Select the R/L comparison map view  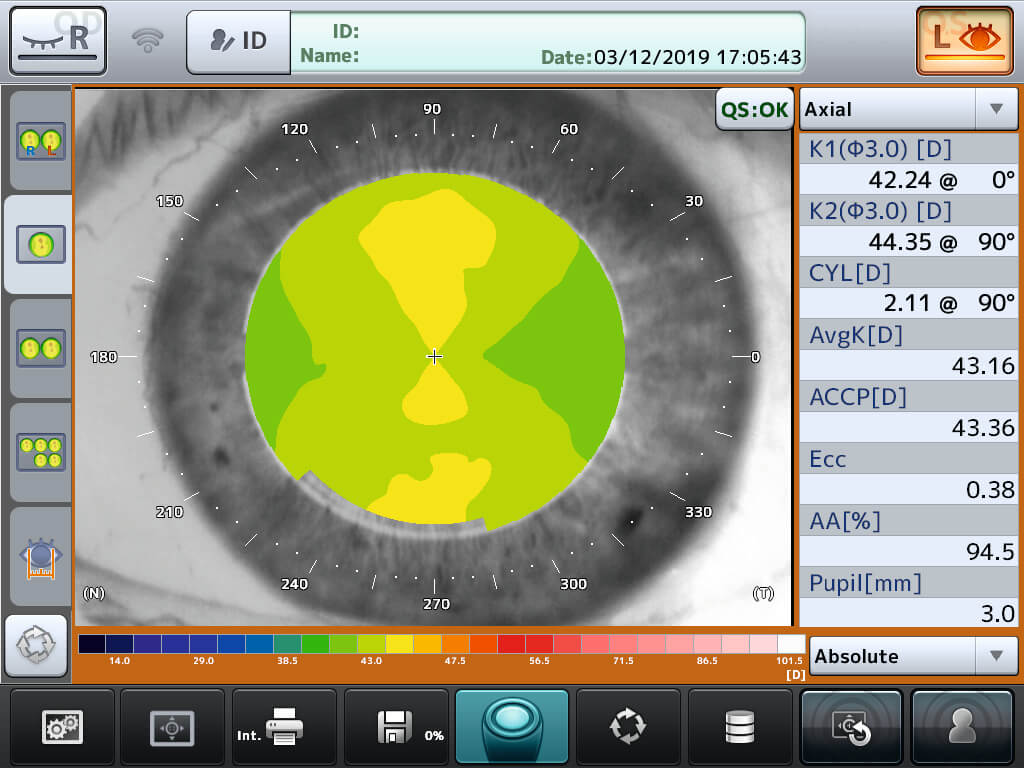point(40,140)
